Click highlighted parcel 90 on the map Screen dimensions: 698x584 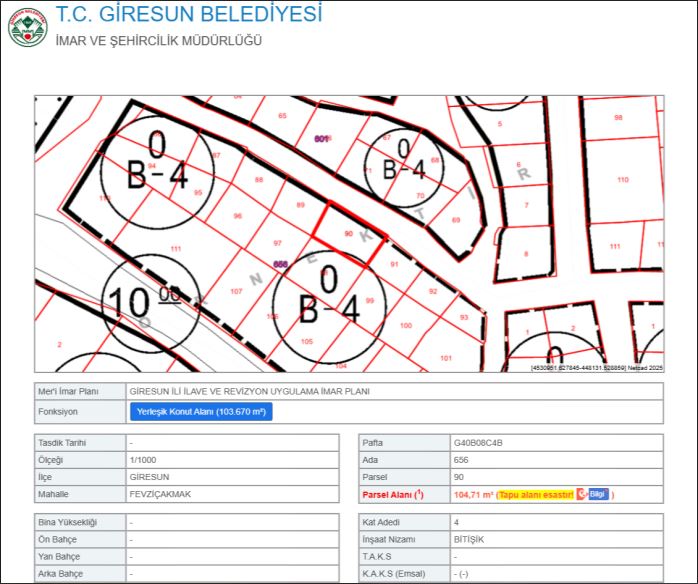point(349,234)
